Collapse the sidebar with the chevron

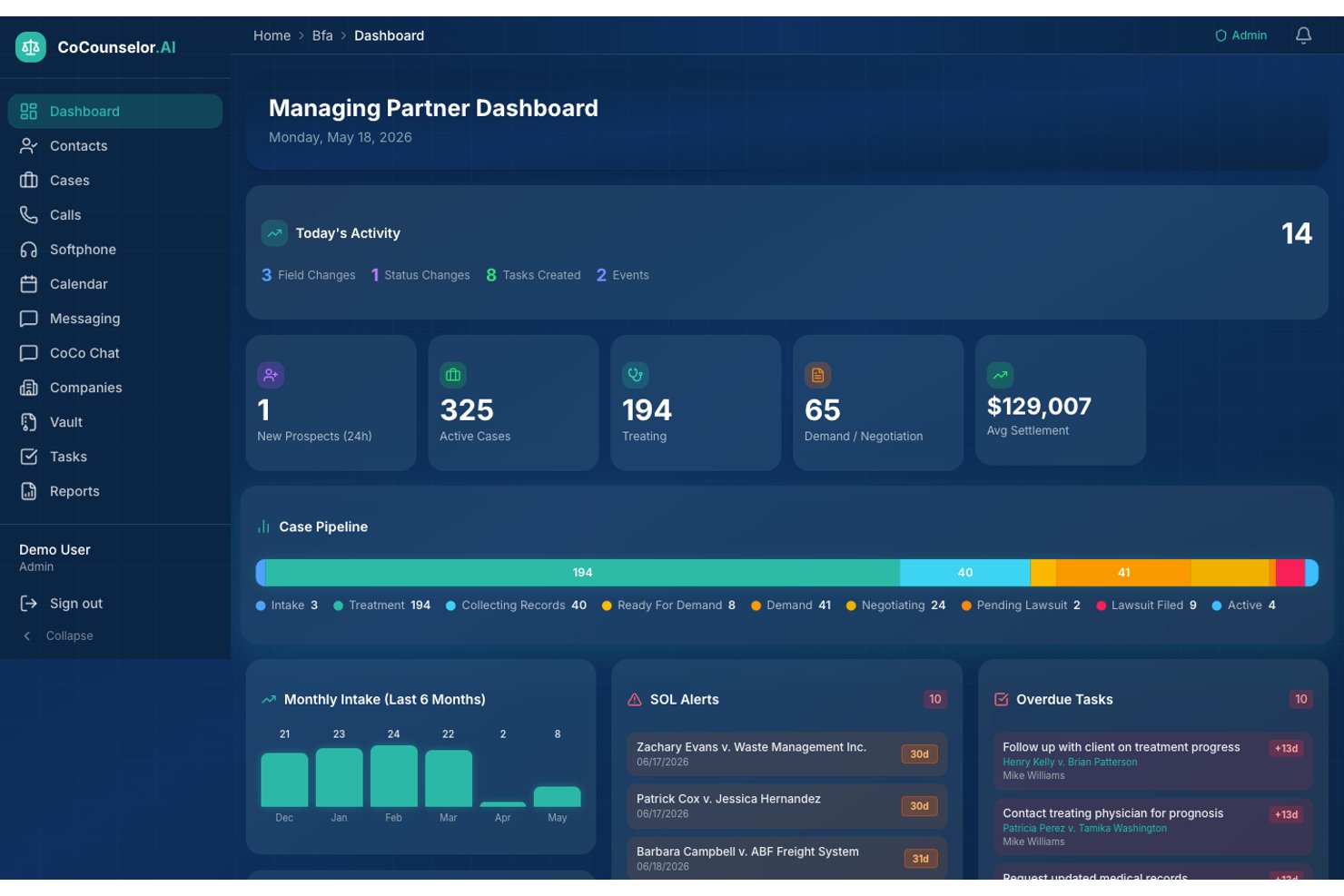coord(27,635)
